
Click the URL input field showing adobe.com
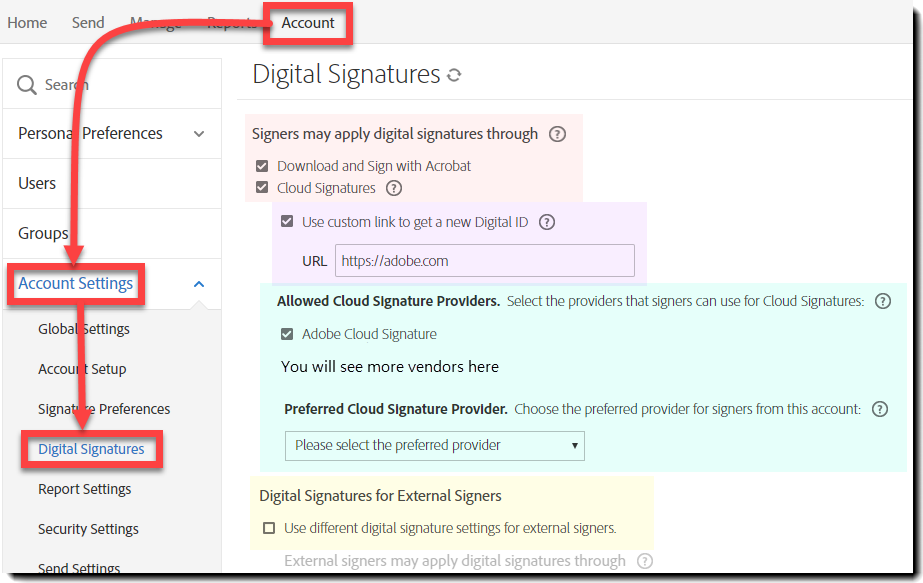[484, 260]
